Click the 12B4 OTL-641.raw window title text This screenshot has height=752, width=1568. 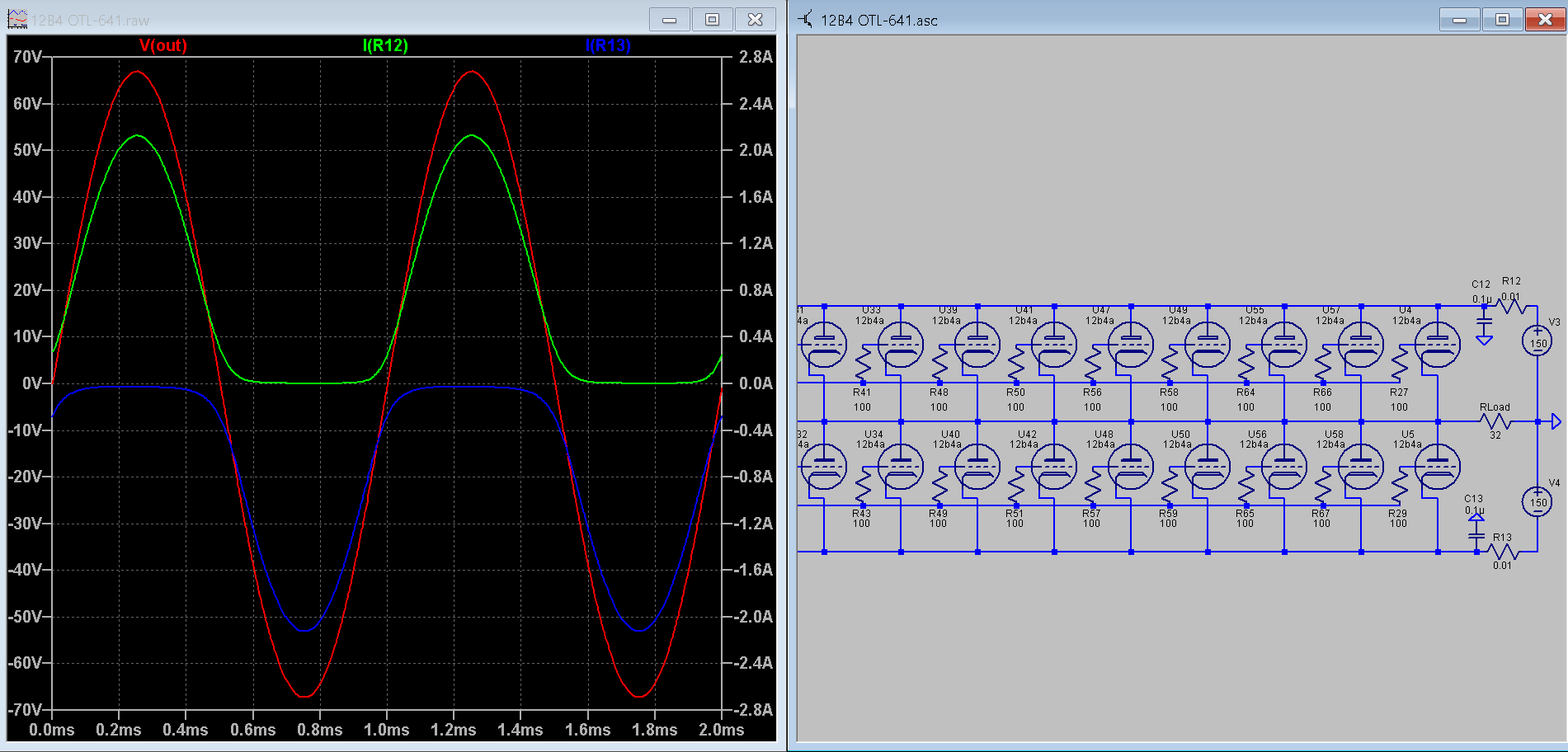coord(92,21)
